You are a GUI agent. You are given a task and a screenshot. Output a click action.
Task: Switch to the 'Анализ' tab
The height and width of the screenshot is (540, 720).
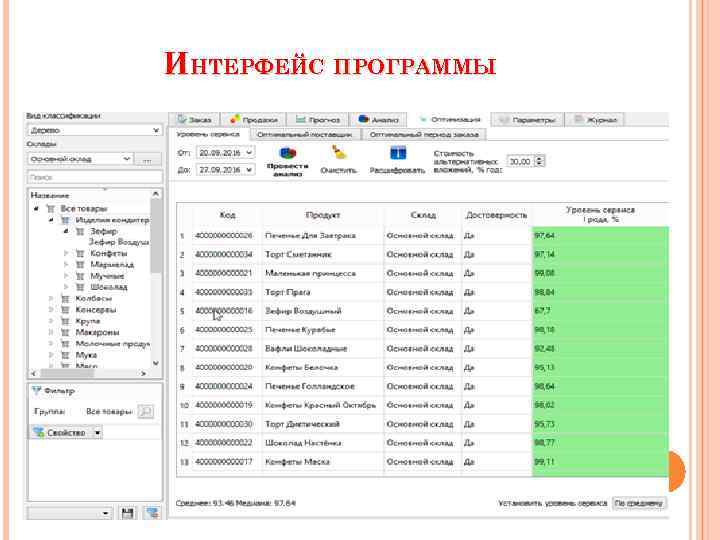377,119
